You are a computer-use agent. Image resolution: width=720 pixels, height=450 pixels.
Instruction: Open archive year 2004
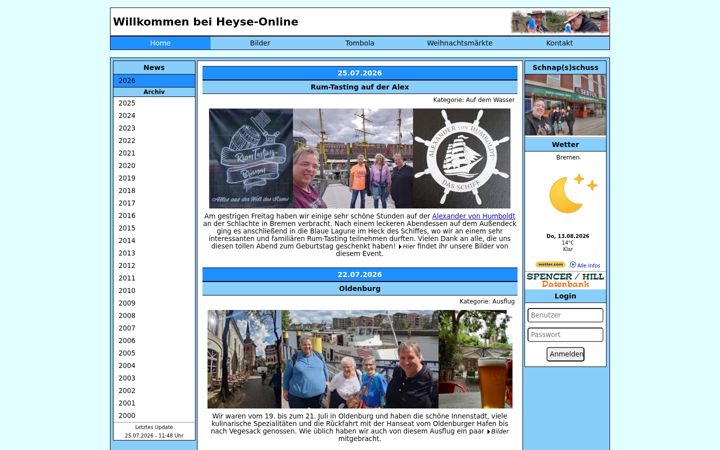[154, 365]
